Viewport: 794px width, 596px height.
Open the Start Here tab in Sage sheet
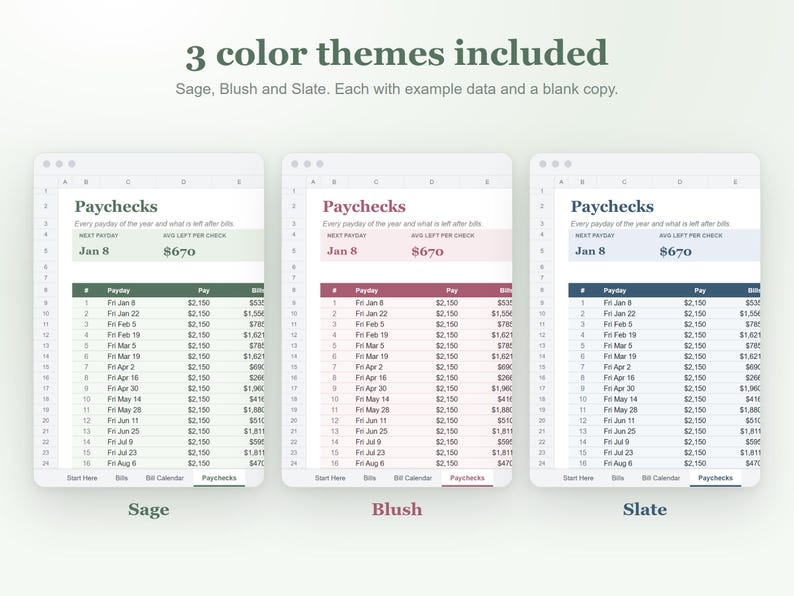click(x=82, y=478)
